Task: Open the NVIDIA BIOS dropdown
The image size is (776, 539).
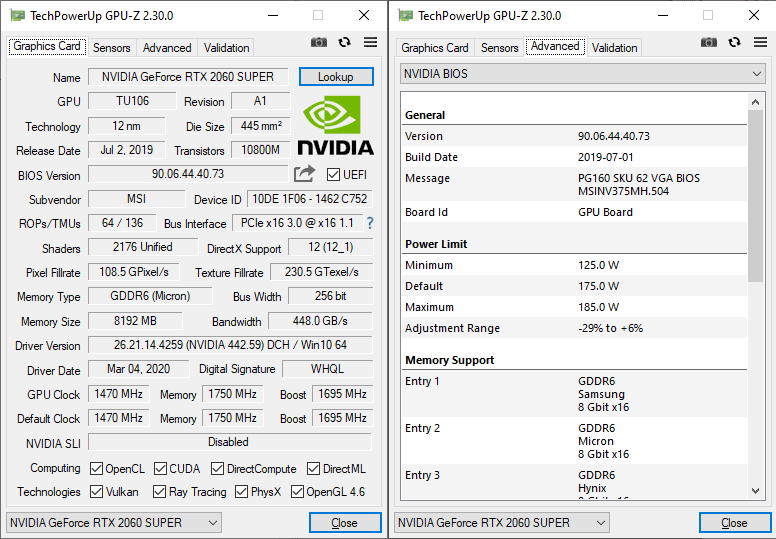Action: tap(582, 74)
